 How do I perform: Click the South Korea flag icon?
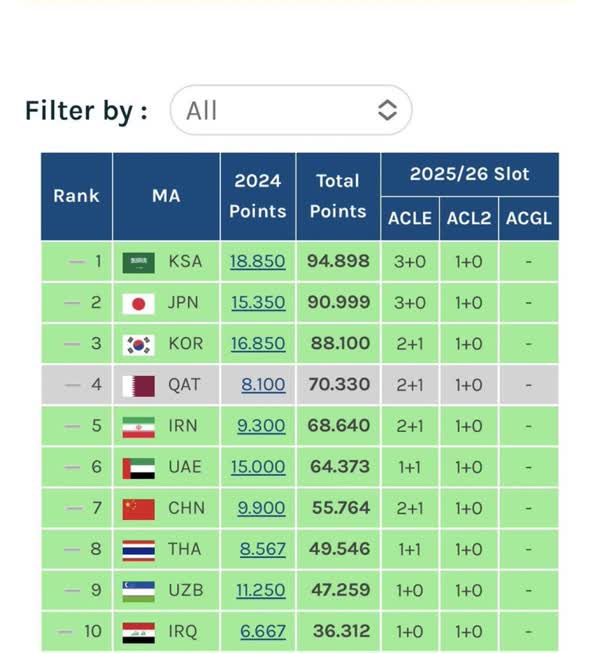[x=138, y=344]
